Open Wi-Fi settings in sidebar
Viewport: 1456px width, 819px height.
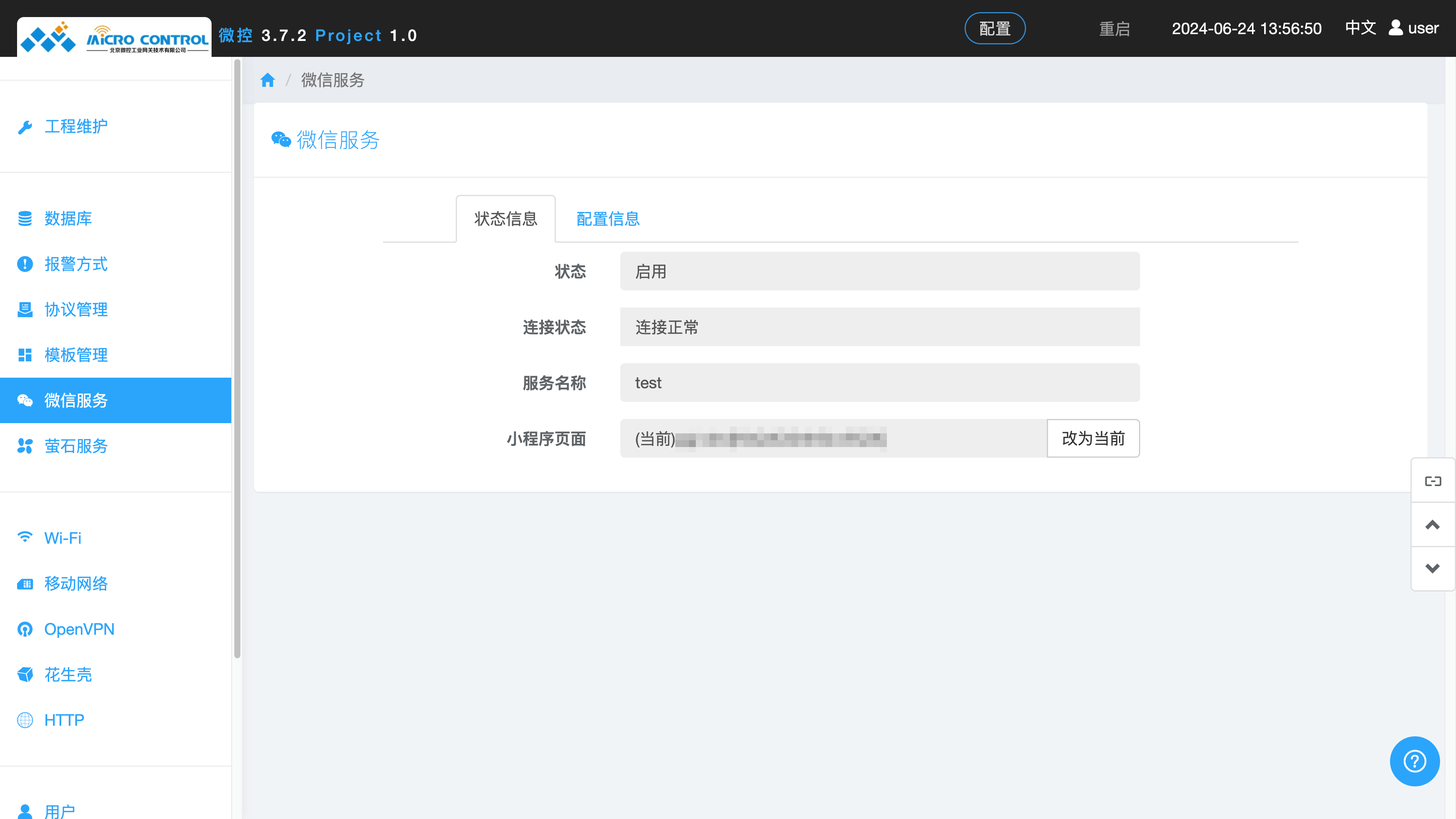coord(62,538)
